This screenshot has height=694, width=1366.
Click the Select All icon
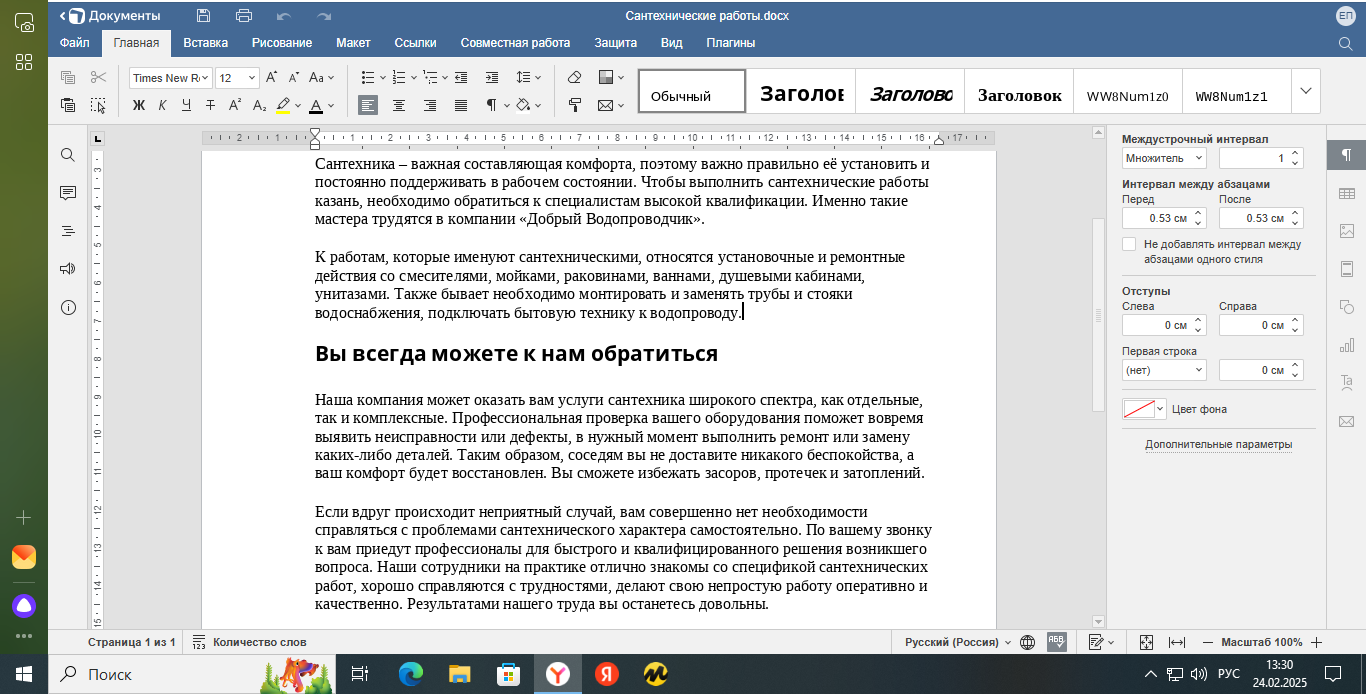[98, 105]
